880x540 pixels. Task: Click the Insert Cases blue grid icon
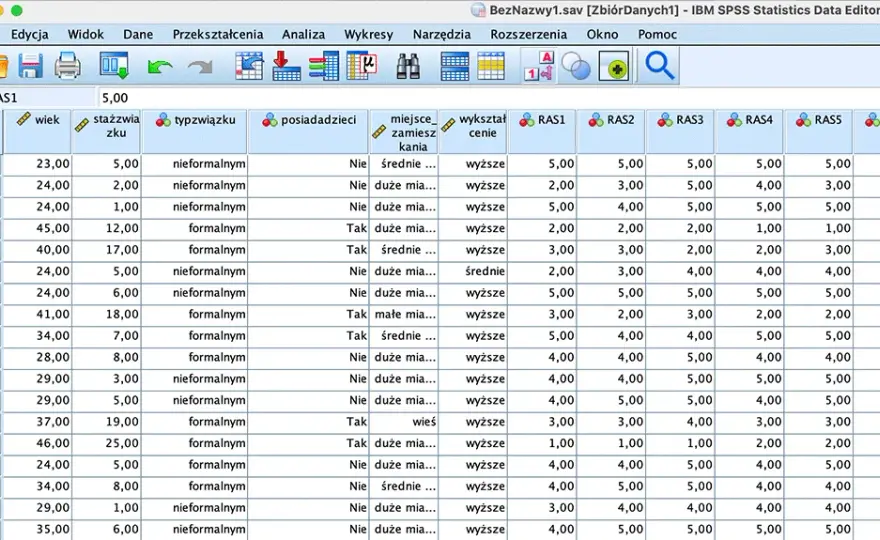(455, 66)
